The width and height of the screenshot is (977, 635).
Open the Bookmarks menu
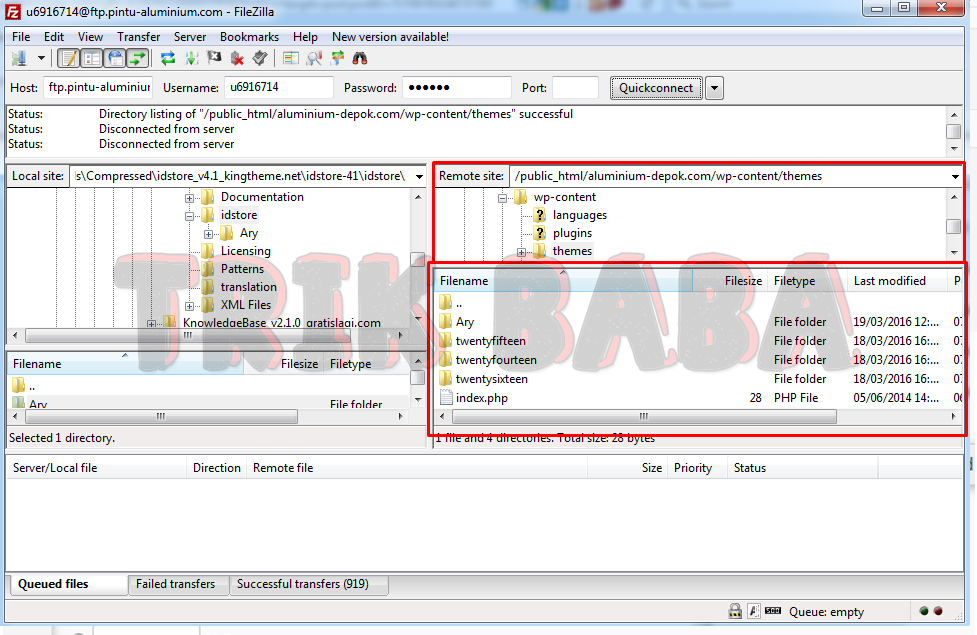point(249,37)
